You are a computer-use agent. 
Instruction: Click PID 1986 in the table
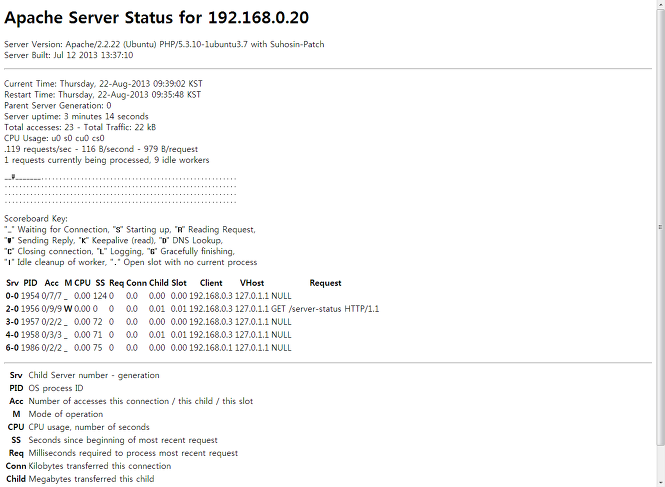click(x=30, y=348)
